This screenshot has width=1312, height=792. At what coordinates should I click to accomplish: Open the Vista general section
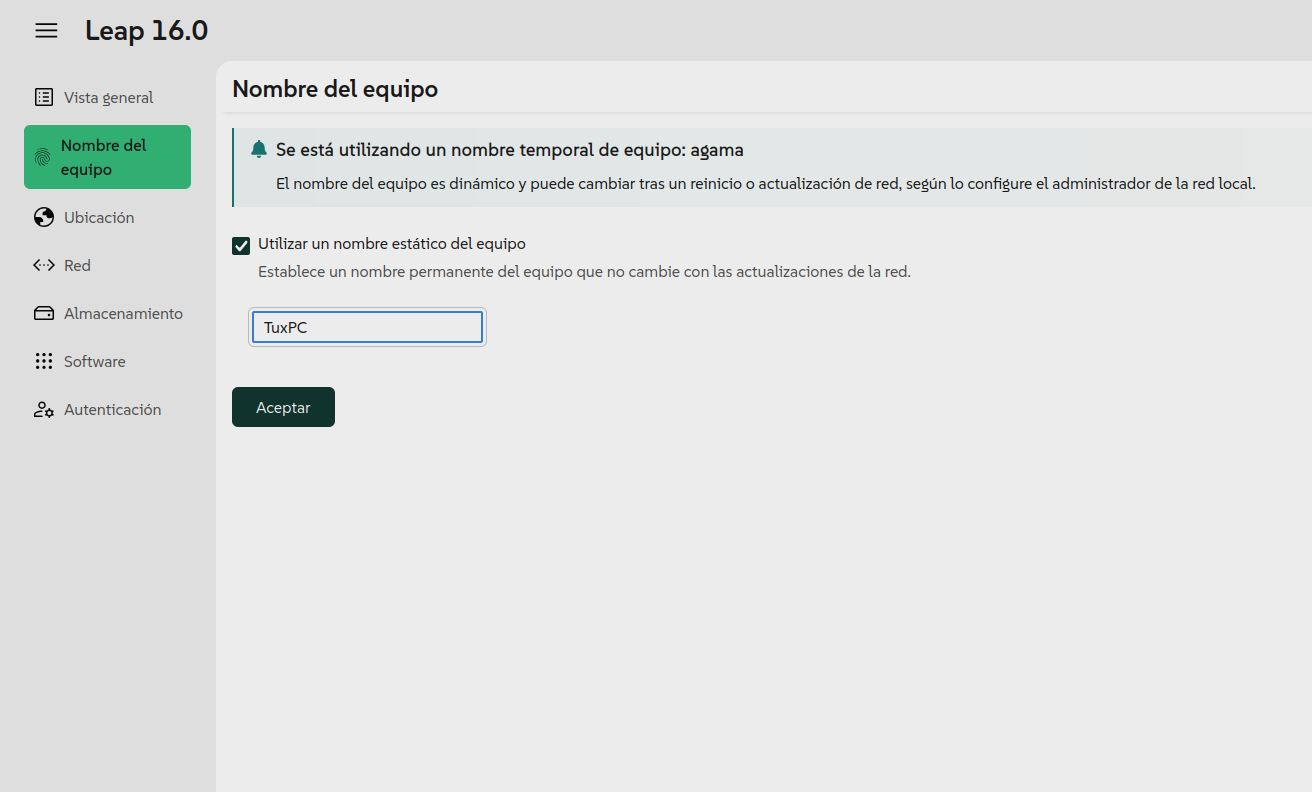(108, 97)
